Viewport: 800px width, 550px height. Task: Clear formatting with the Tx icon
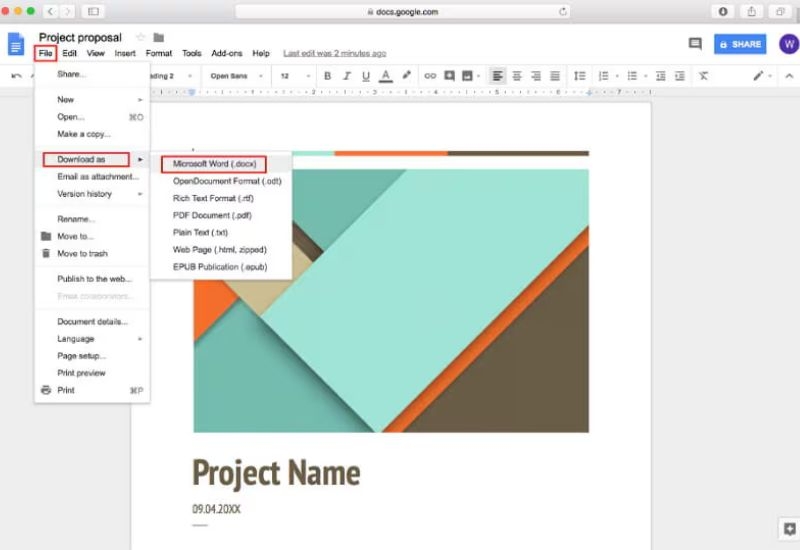(704, 76)
